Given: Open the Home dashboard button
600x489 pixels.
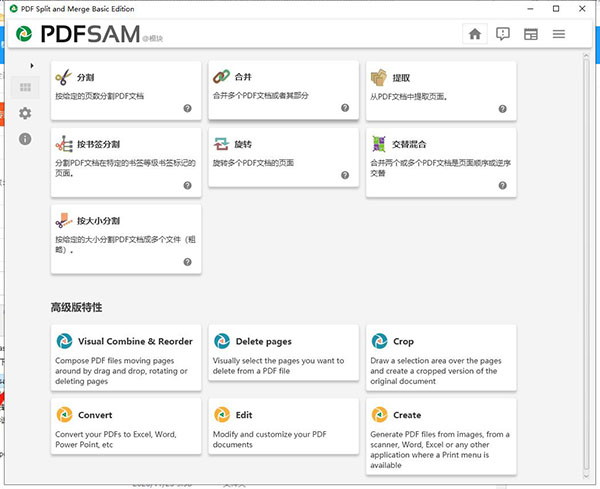Looking at the screenshot, I should pyautogui.click(x=475, y=34).
